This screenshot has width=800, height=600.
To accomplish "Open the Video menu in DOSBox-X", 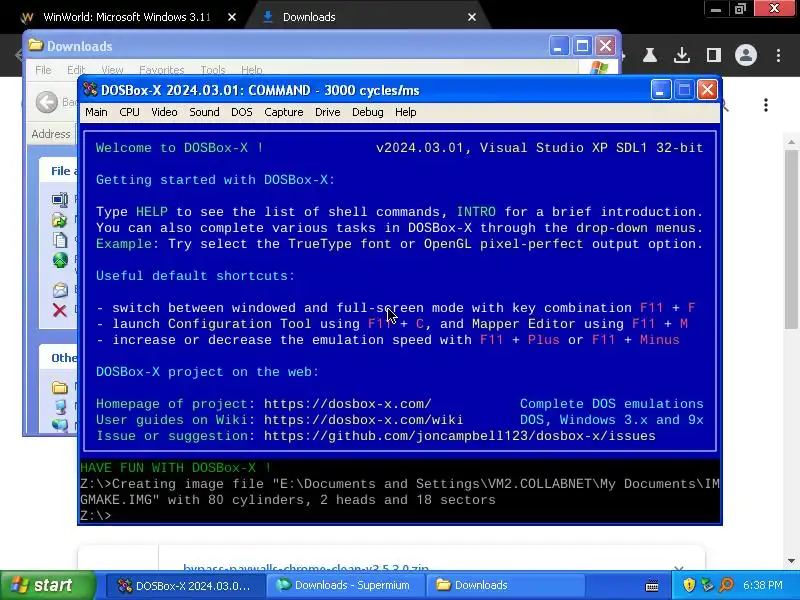I will click(164, 112).
